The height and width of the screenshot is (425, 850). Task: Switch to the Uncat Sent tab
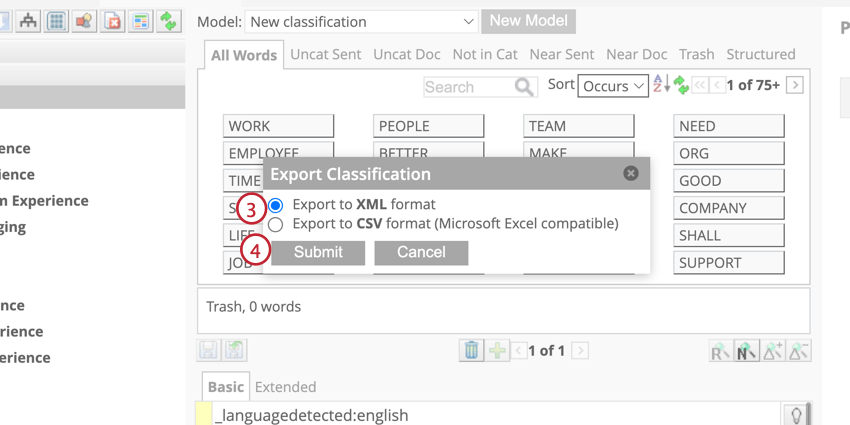tap(326, 54)
